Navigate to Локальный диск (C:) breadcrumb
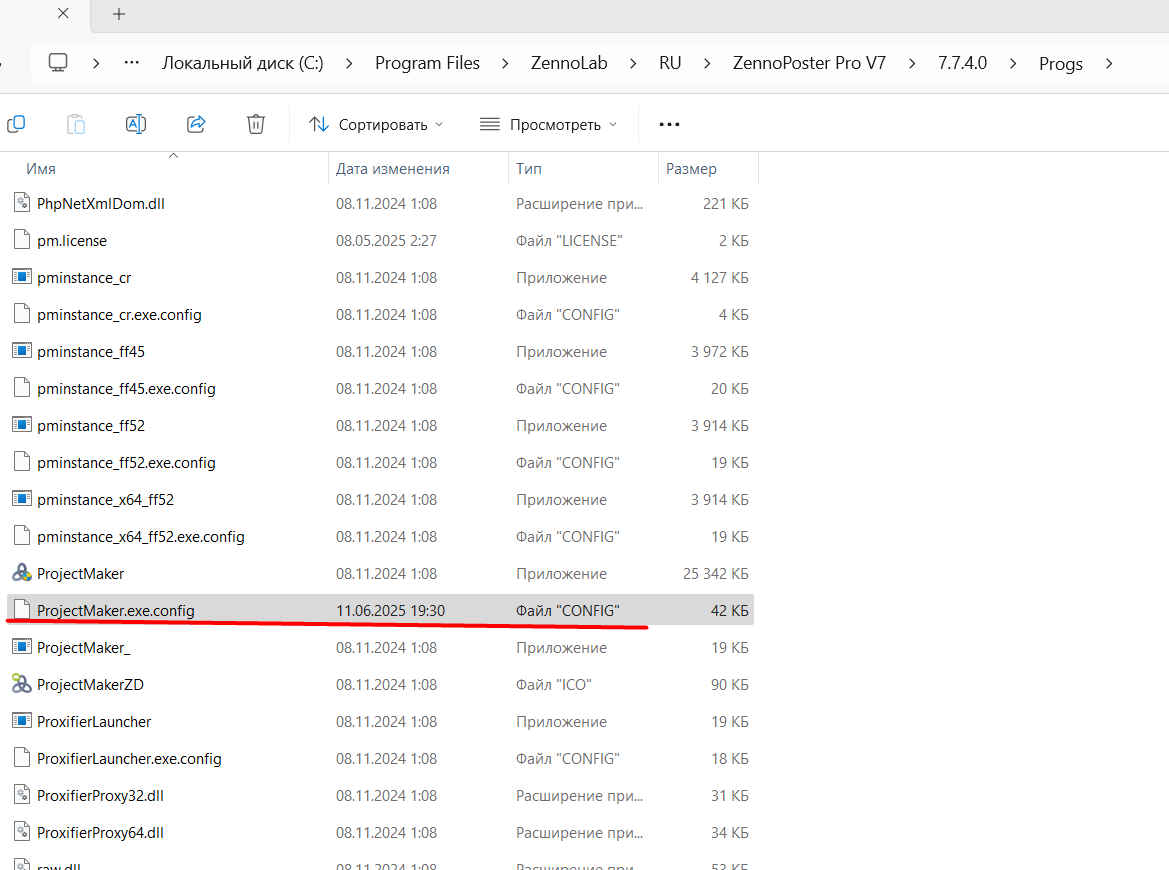Viewport: 1169px width, 870px height. (243, 63)
